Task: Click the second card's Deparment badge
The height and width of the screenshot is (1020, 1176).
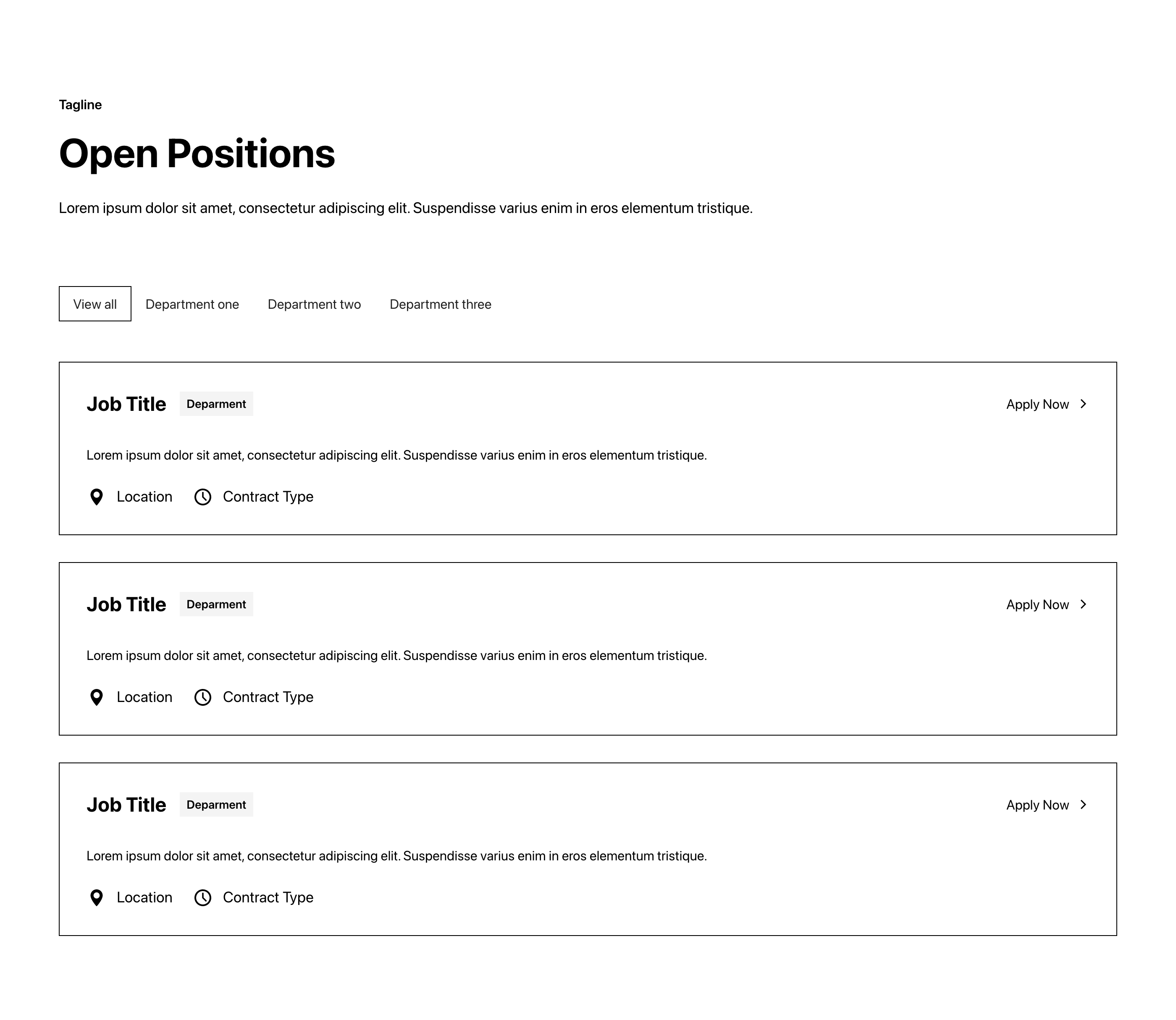Action: [x=216, y=604]
